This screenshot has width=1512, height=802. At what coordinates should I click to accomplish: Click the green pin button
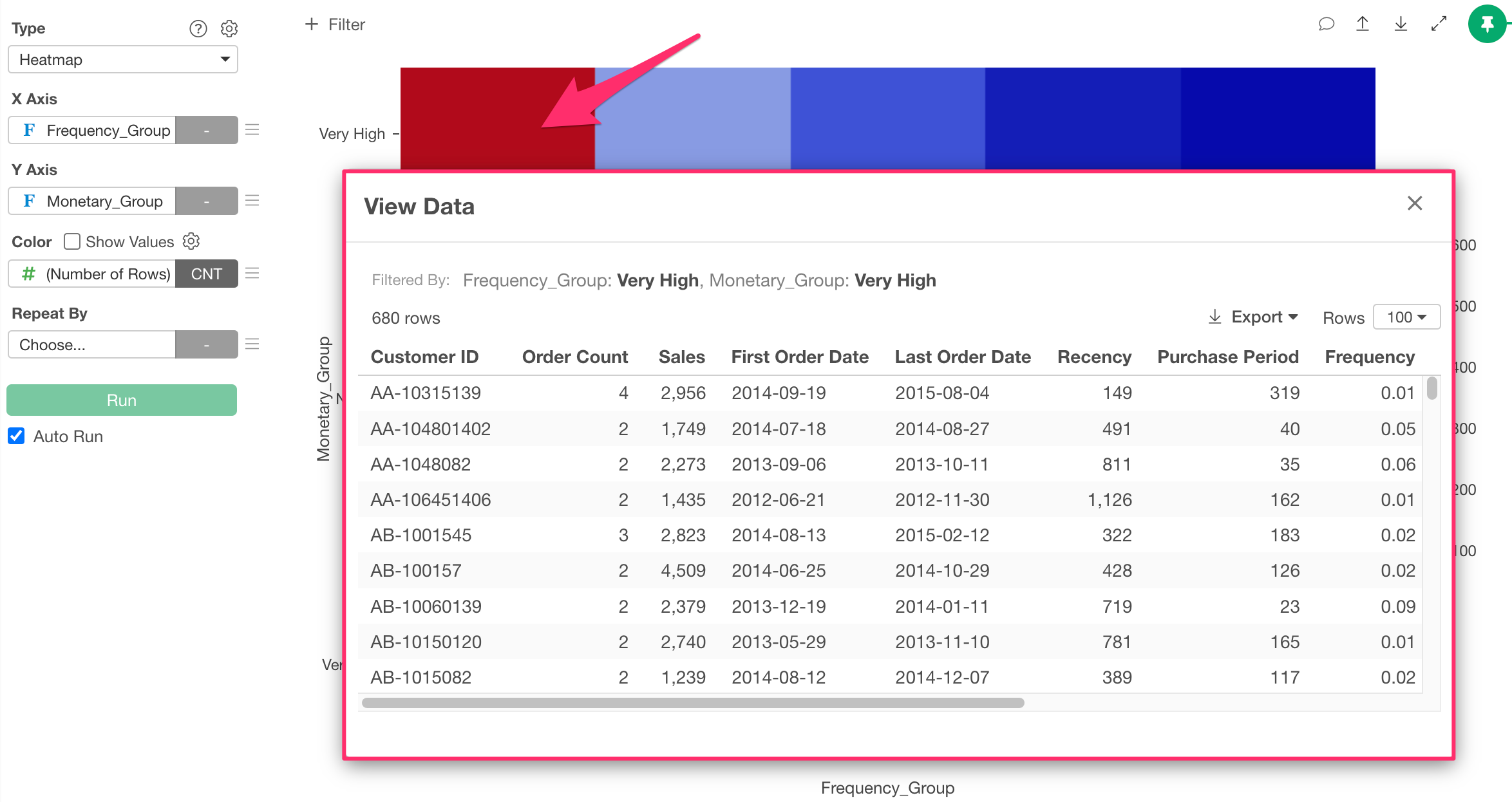point(1486,24)
